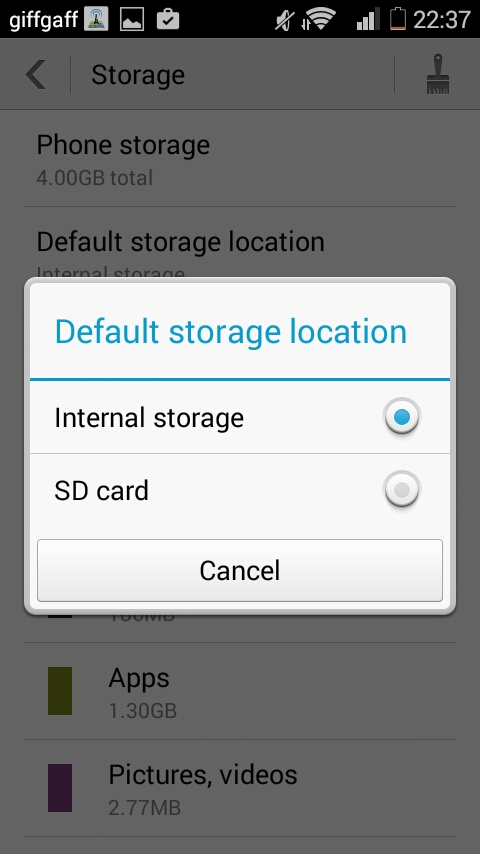The width and height of the screenshot is (480, 854).
Task: Open the briefcase checkmark notification icon
Action: (168, 20)
